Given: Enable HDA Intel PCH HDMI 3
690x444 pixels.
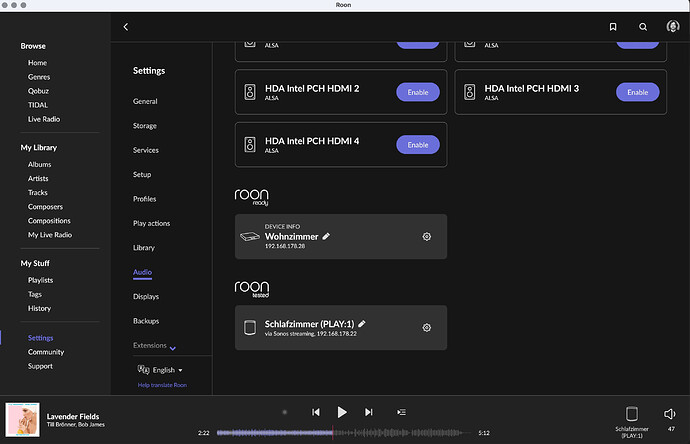Looking at the screenshot, I should pyautogui.click(x=637, y=92).
